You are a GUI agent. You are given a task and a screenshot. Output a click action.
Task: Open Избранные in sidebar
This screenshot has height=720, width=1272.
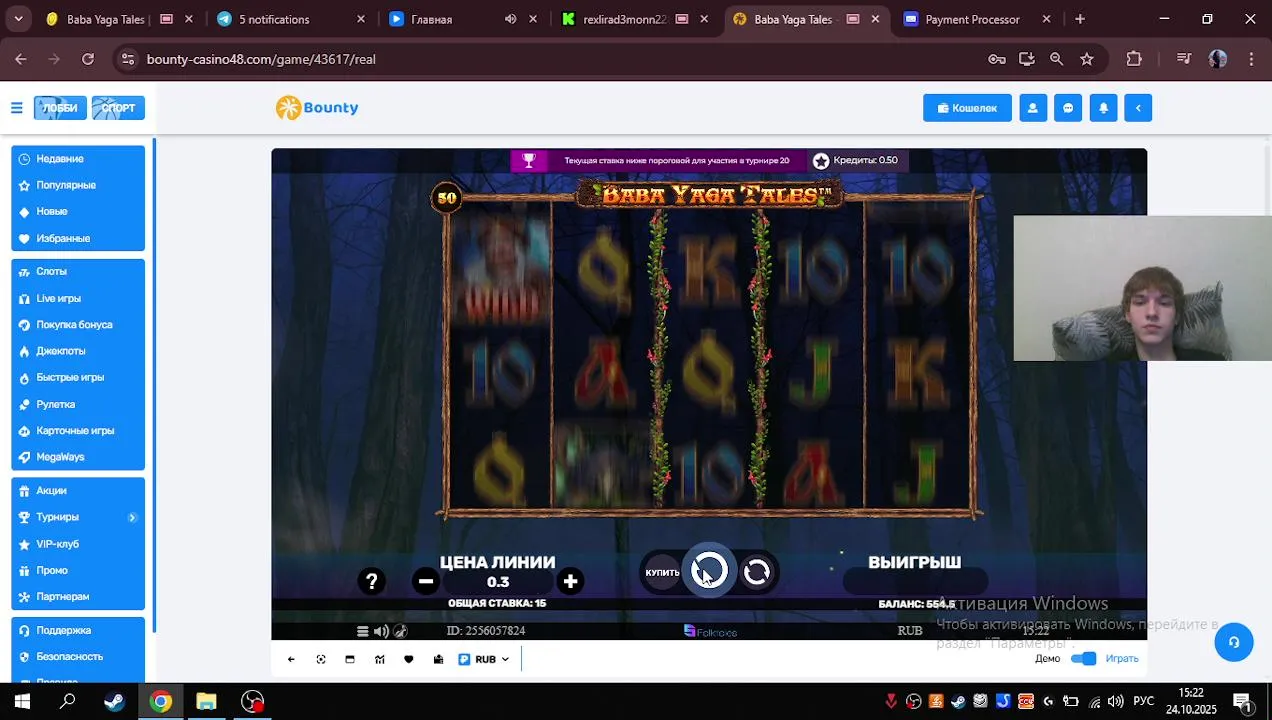click(78, 238)
